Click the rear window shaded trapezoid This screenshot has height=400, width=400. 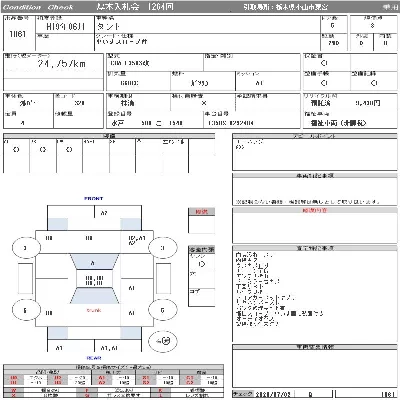pos(94,296)
